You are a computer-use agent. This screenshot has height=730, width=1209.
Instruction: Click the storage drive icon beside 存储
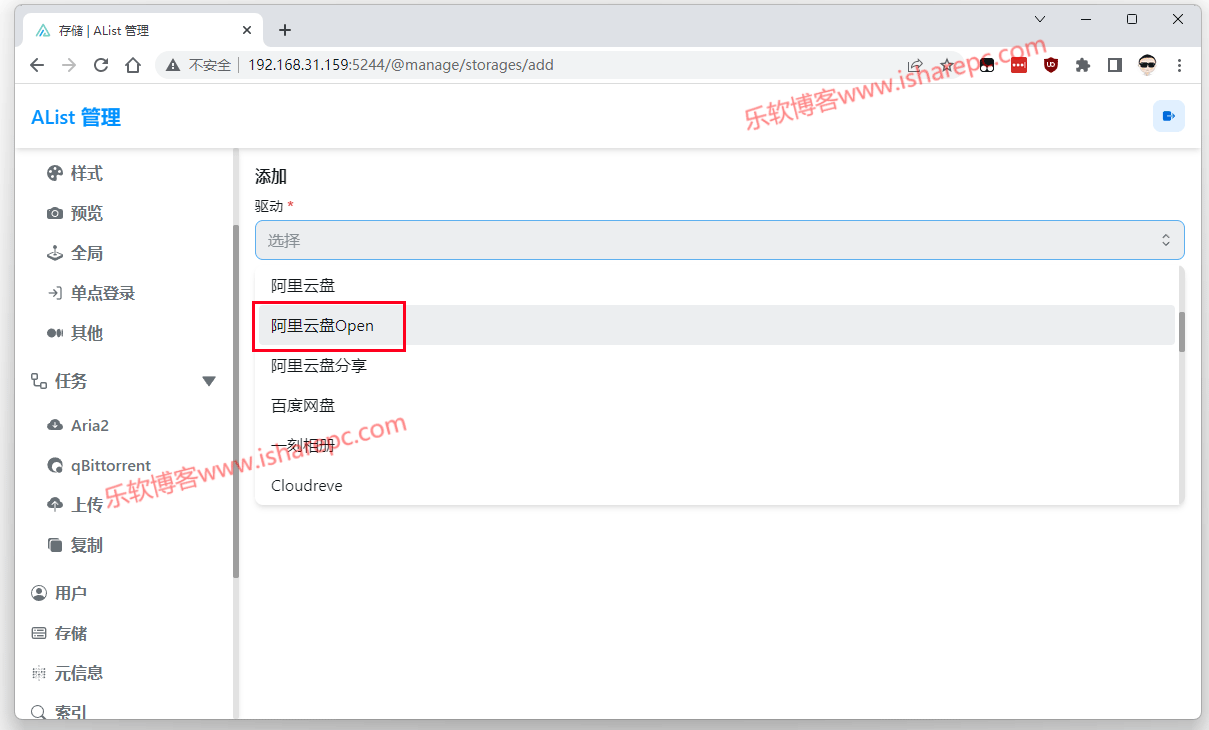(x=39, y=634)
